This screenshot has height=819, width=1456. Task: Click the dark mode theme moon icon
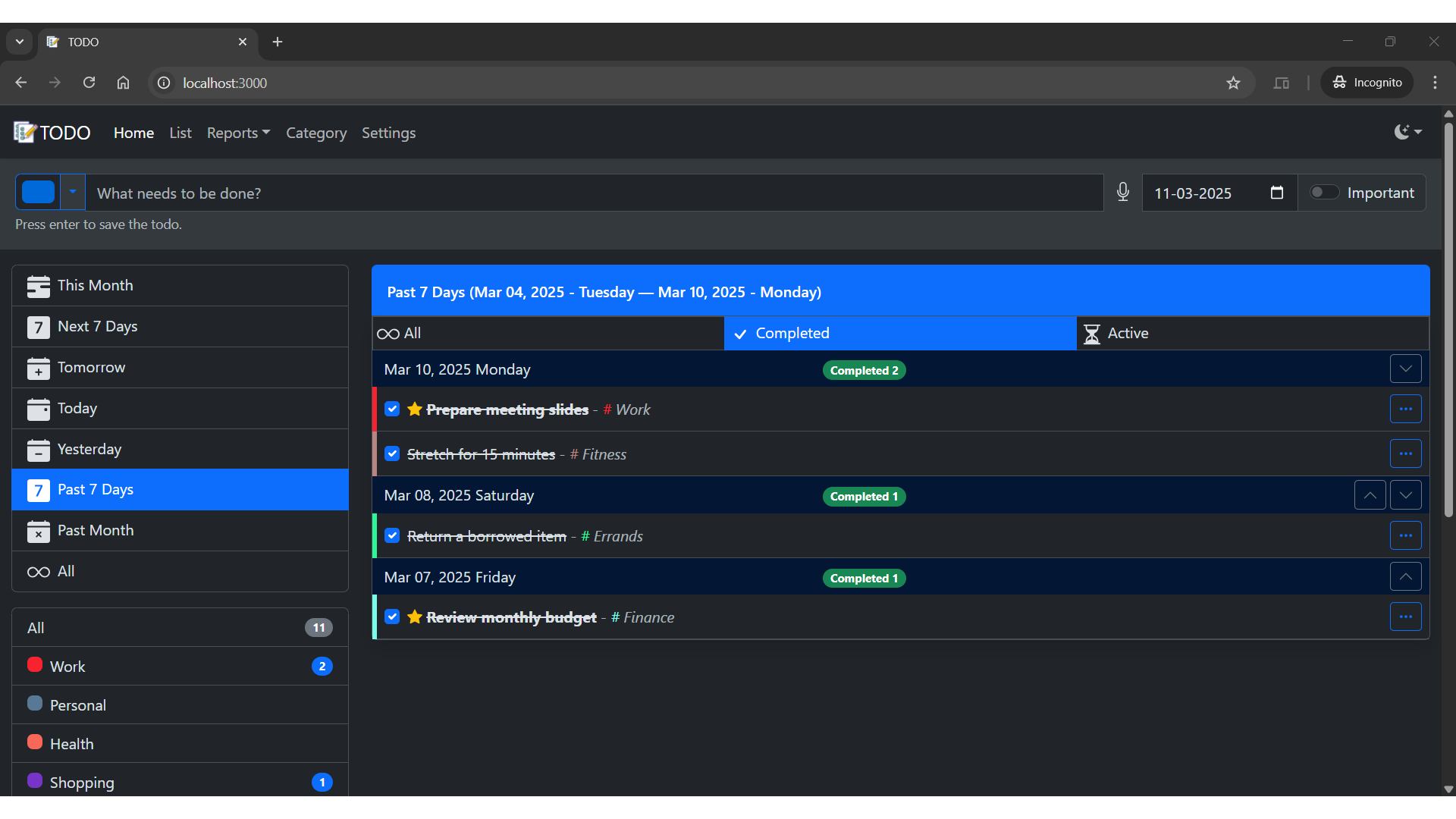1402,132
